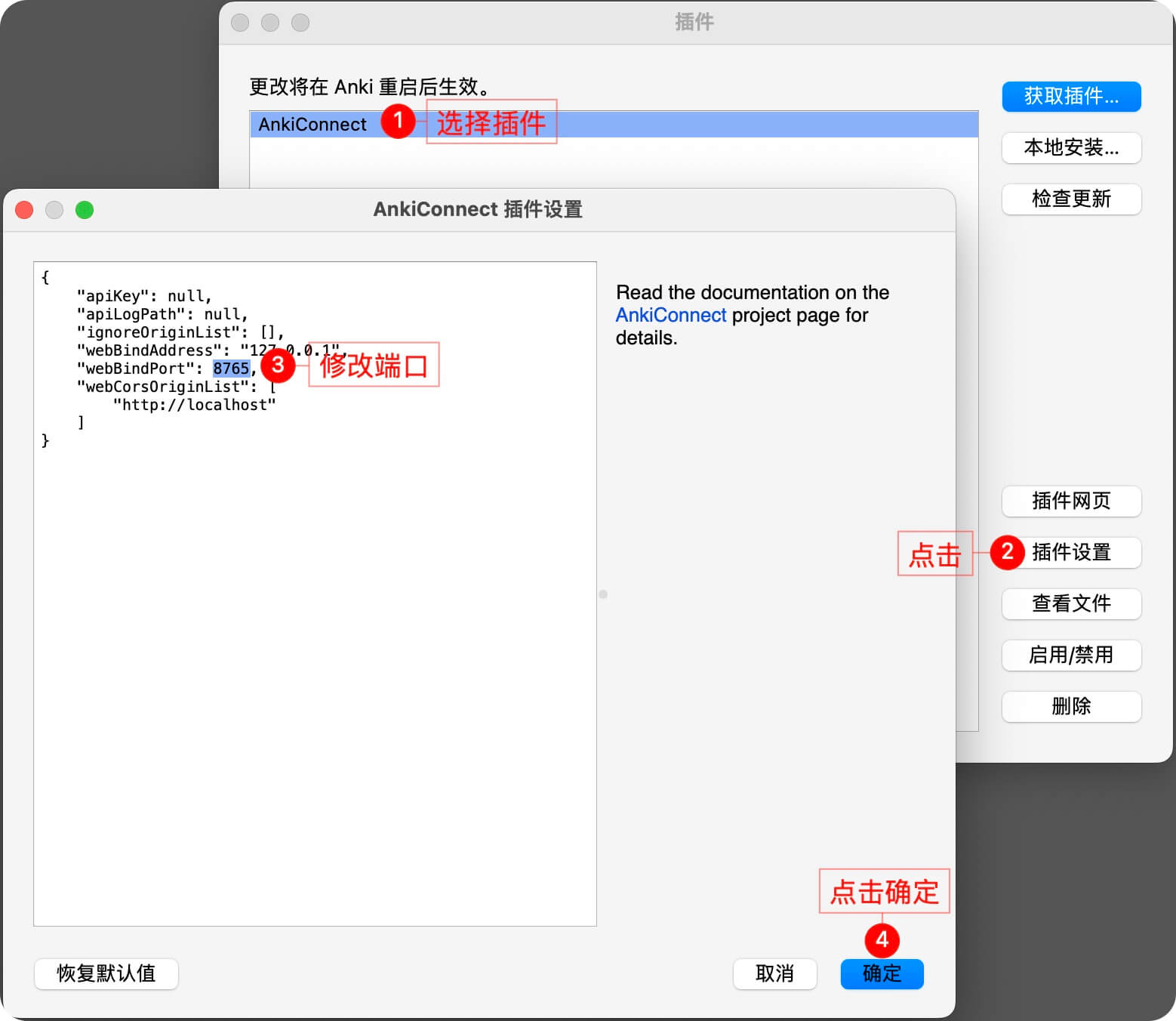Open the AnkiConnect project page link

pyautogui.click(x=671, y=315)
